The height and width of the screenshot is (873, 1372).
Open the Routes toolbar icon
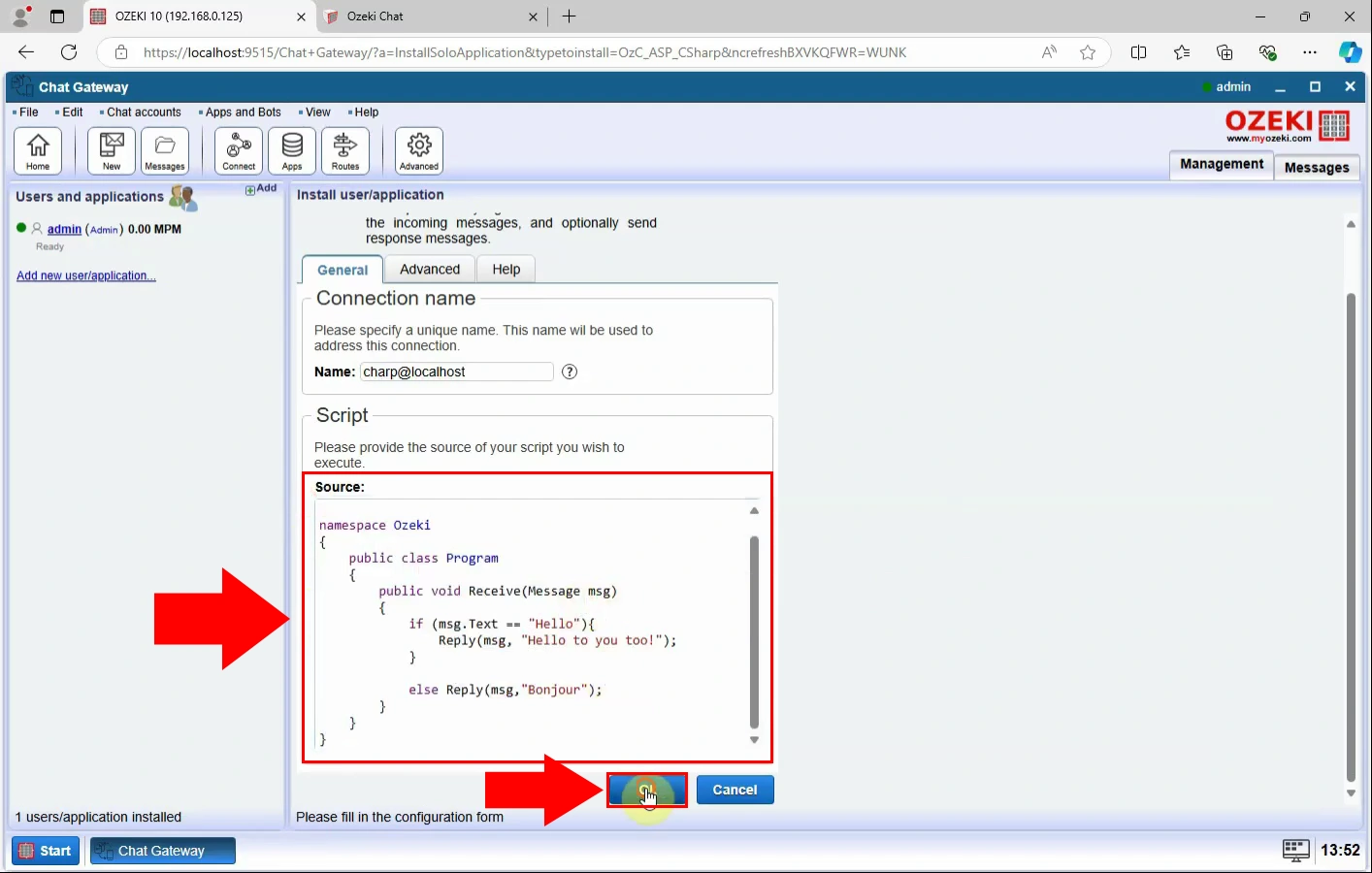[345, 150]
